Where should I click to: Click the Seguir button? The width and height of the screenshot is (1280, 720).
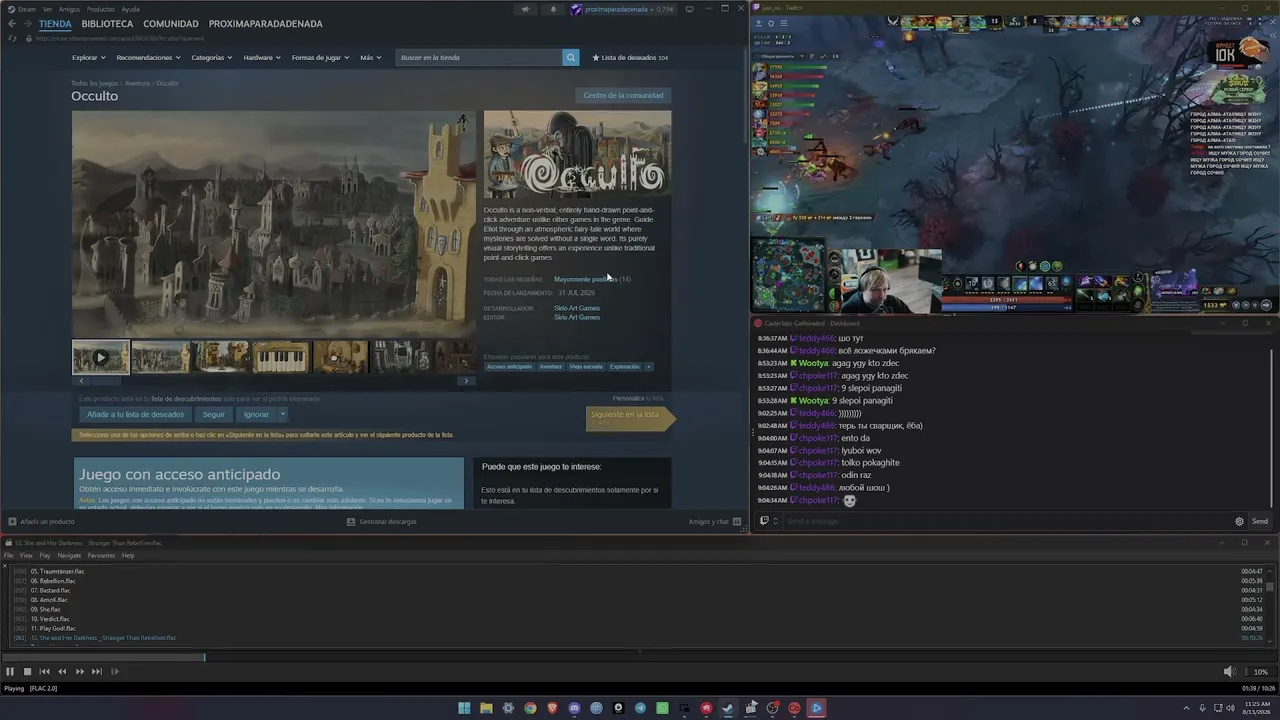coord(214,414)
